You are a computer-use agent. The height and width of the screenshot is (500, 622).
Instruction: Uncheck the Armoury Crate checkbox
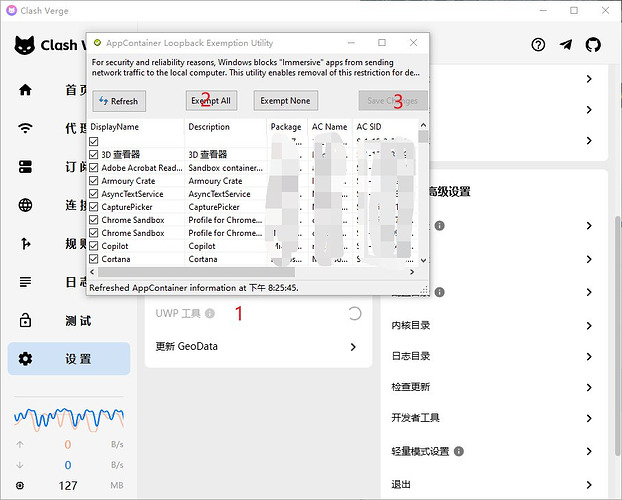point(94,181)
